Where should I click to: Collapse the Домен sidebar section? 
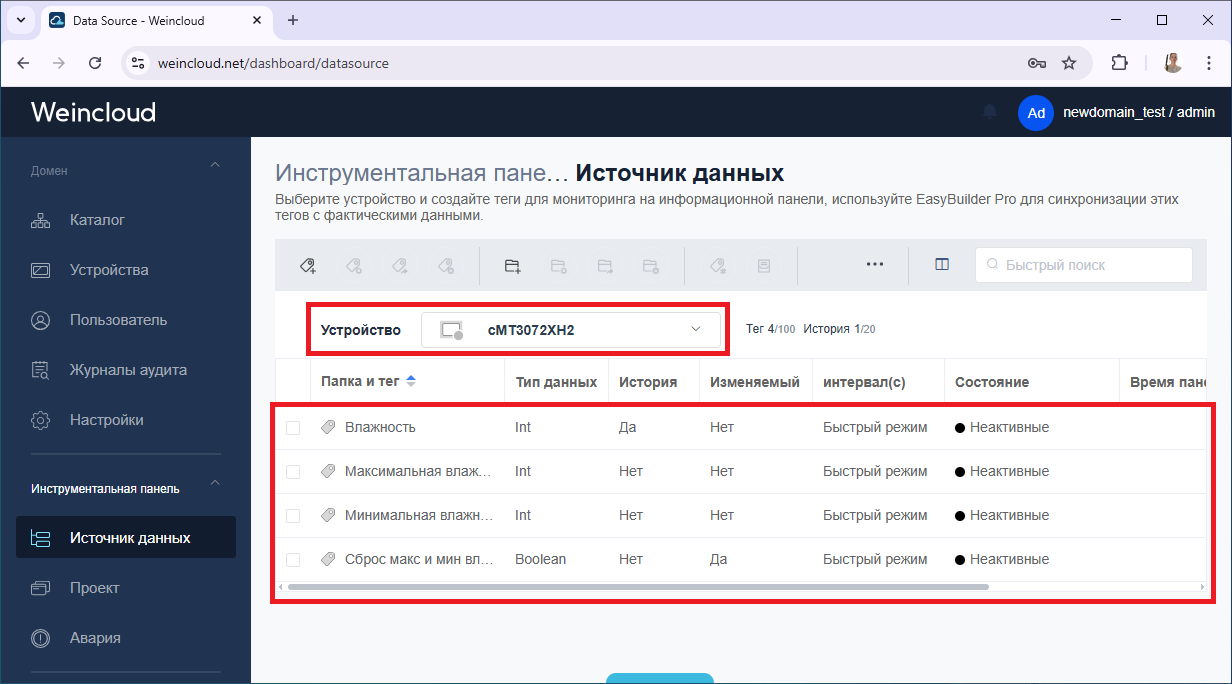coord(214,166)
